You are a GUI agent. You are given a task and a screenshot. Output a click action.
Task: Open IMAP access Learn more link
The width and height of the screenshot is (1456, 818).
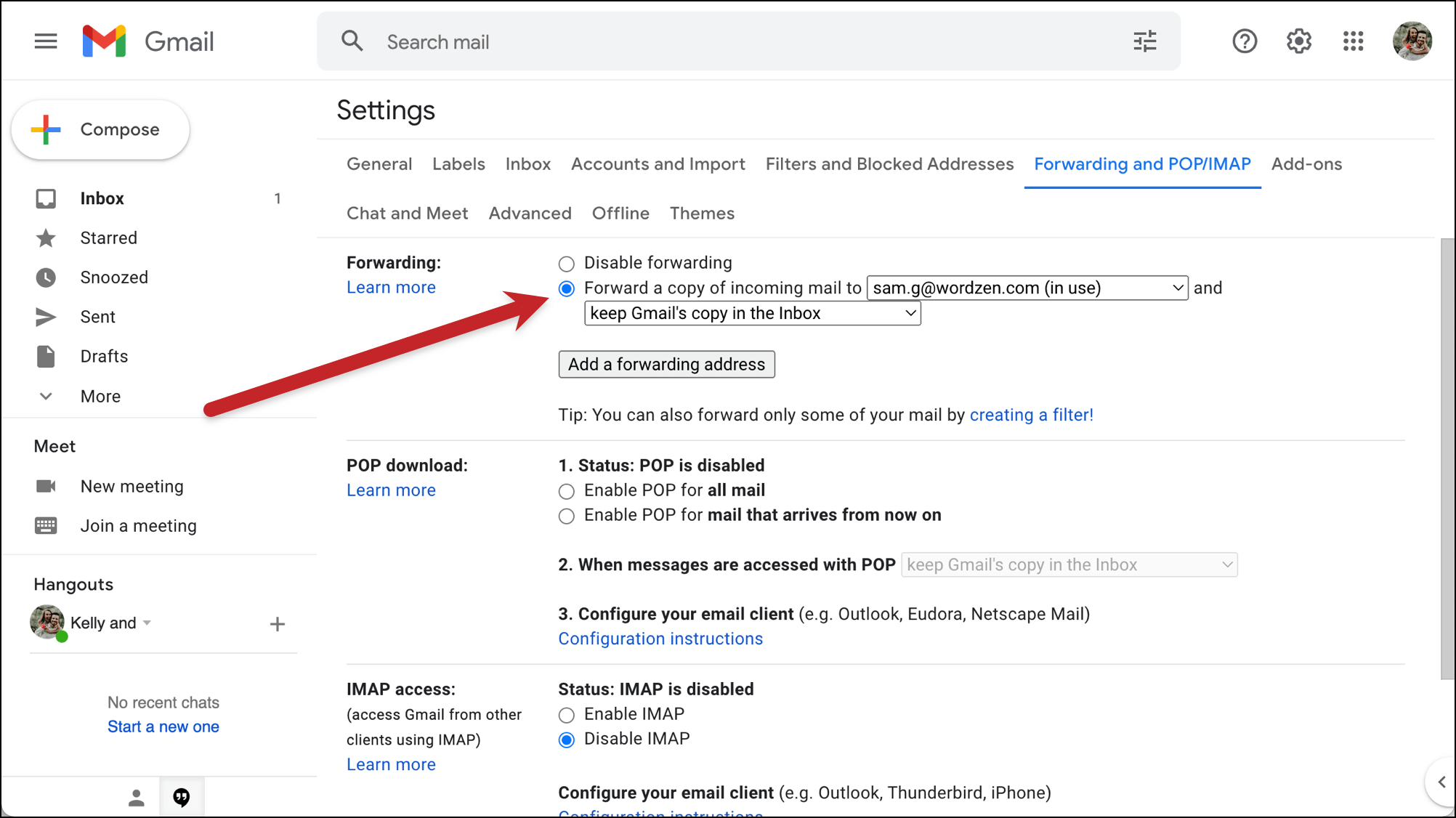(x=391, y=764)
